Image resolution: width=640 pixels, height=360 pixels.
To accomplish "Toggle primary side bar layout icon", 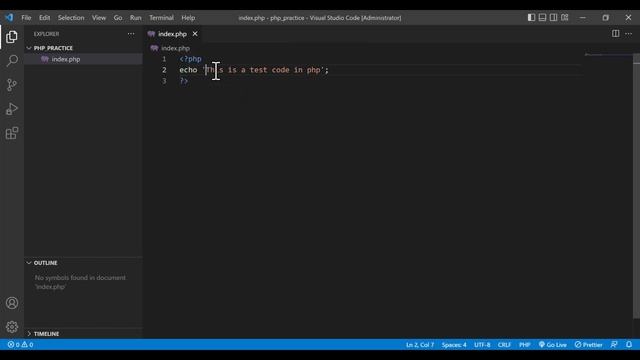I will pos(531,18).
